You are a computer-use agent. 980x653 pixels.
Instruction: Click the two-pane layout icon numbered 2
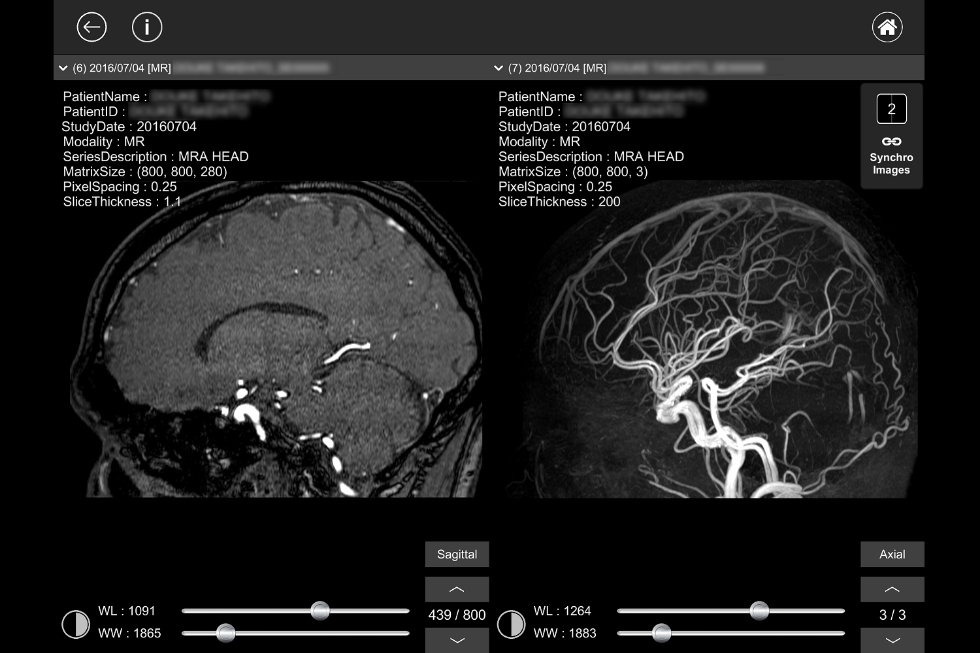[891, 108]
